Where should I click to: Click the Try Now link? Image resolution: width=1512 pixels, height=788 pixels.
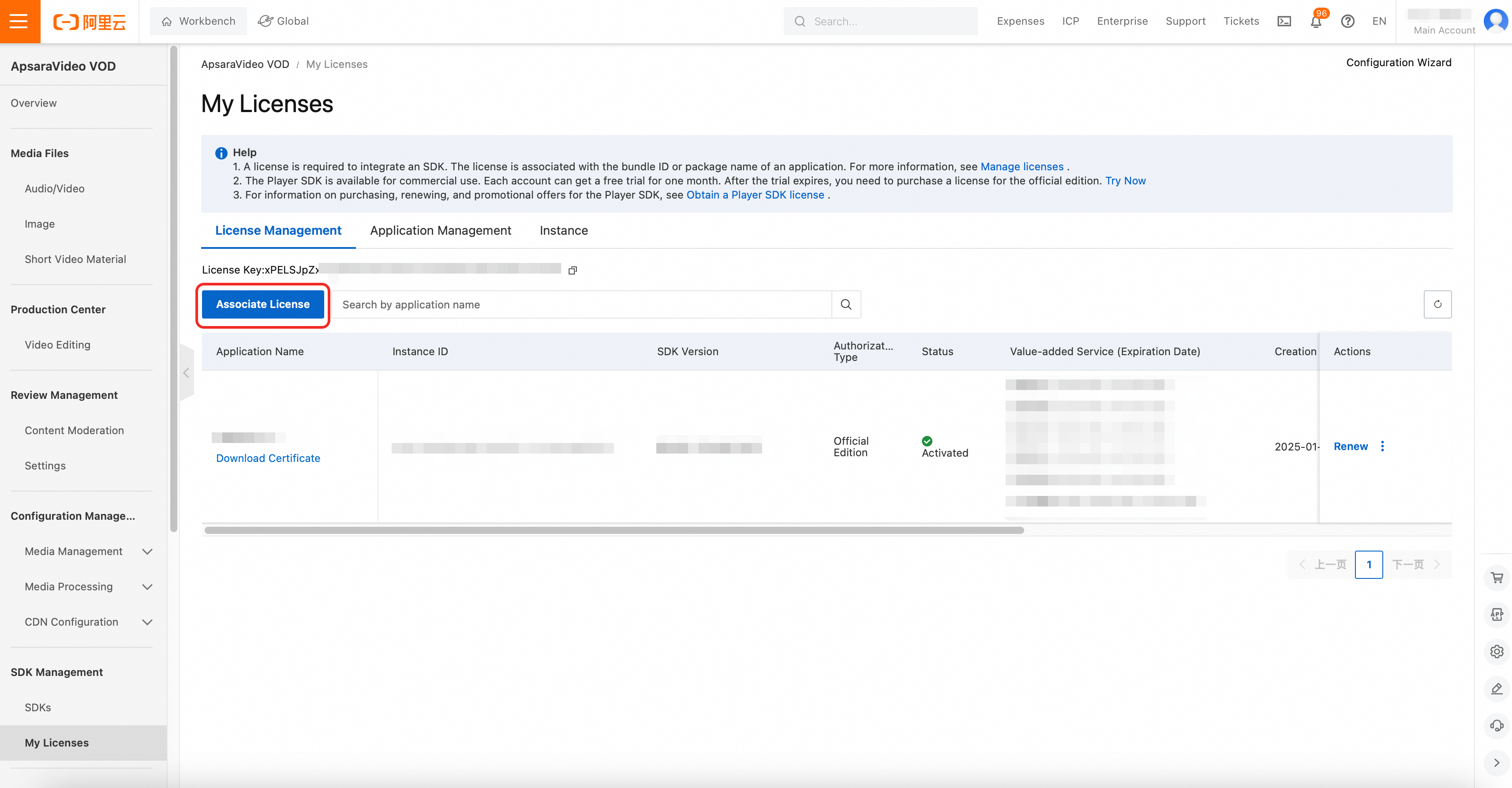click(x=1125, y=181)
